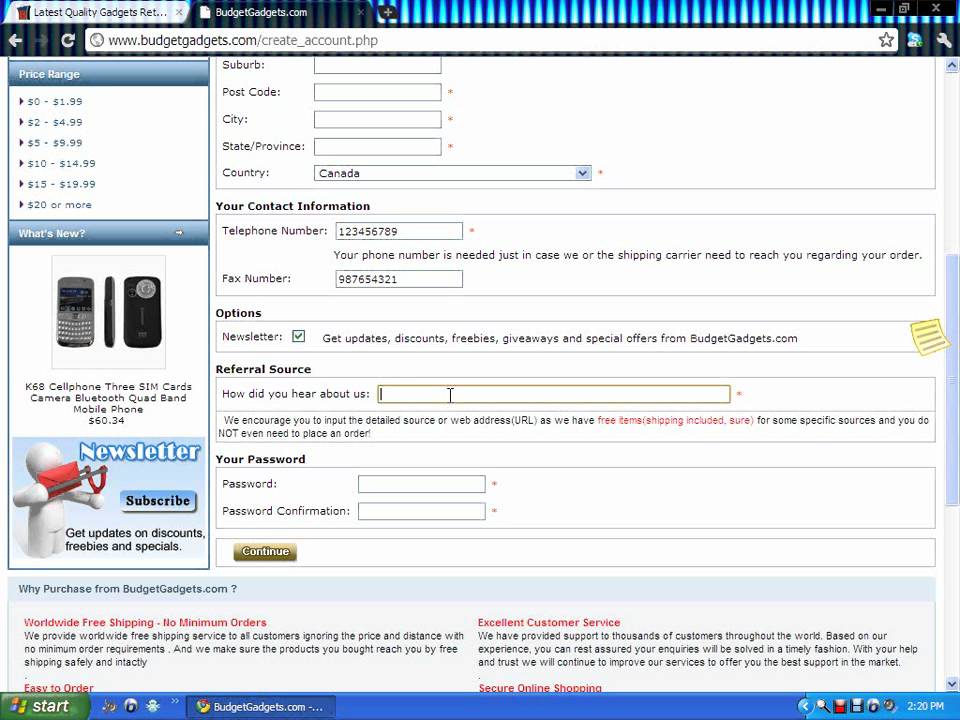Open a new tab with the plus button
The width and height of the screenshot is (960, 720).
387,12
